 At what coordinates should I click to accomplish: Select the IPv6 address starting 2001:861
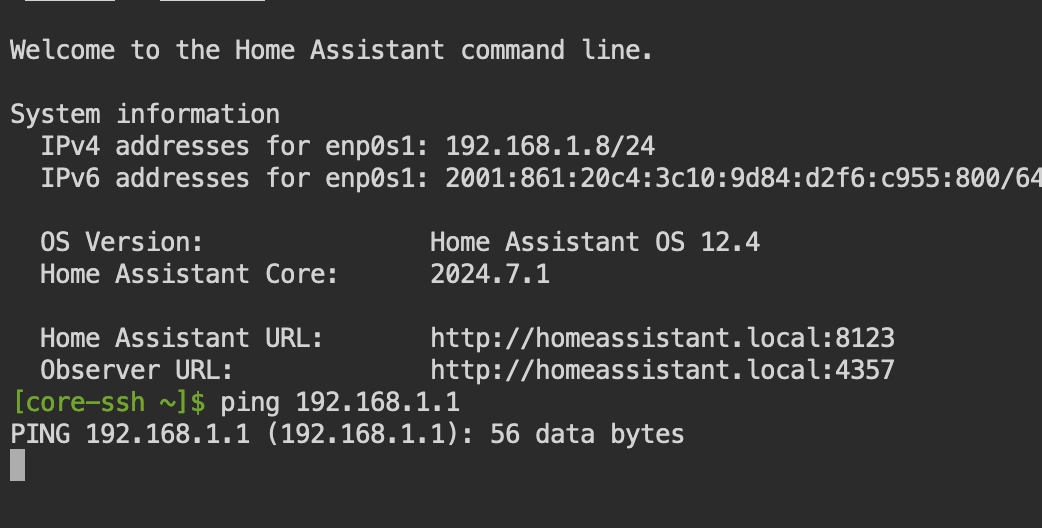click(x=743, y=178)
